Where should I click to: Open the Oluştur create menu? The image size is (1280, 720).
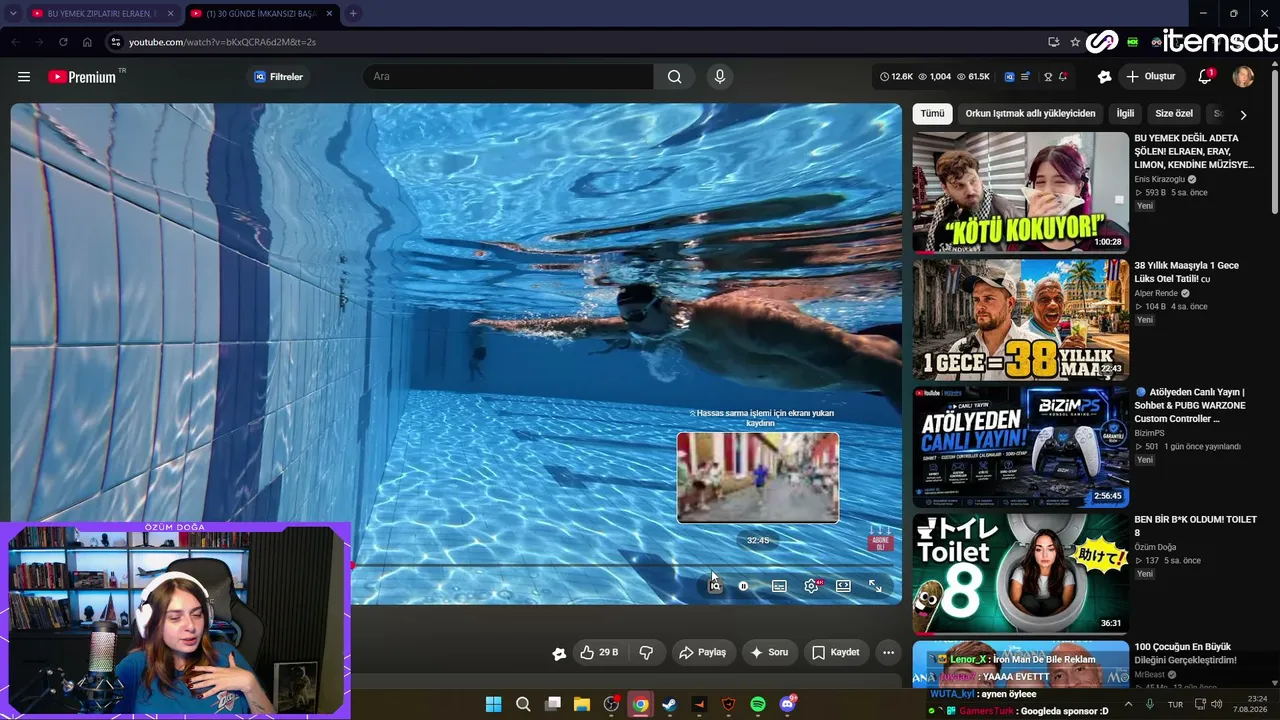point(1151,77)
